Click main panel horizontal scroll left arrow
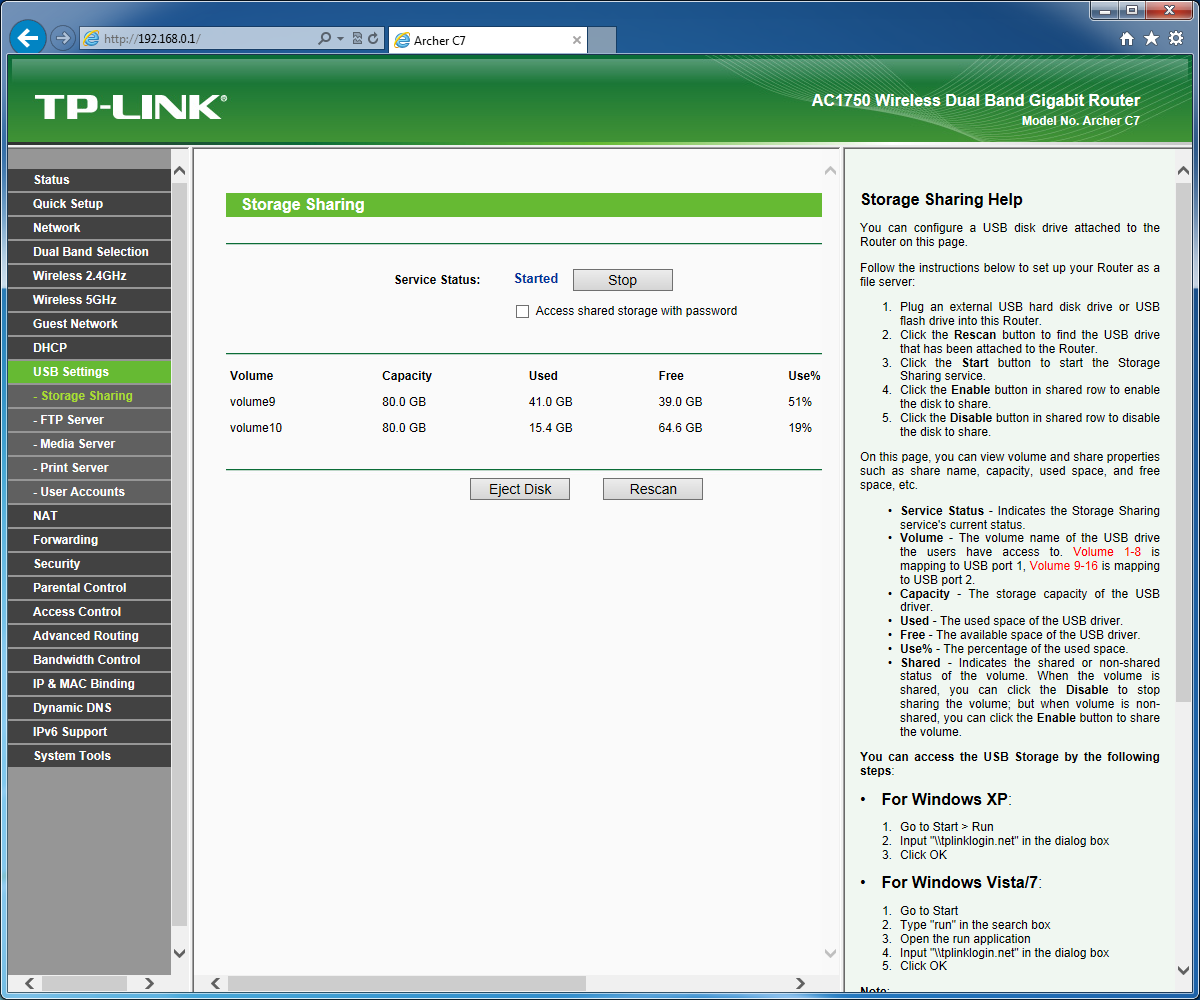1200x1000 pixels. pyautogui.click(x=215, y=984)
